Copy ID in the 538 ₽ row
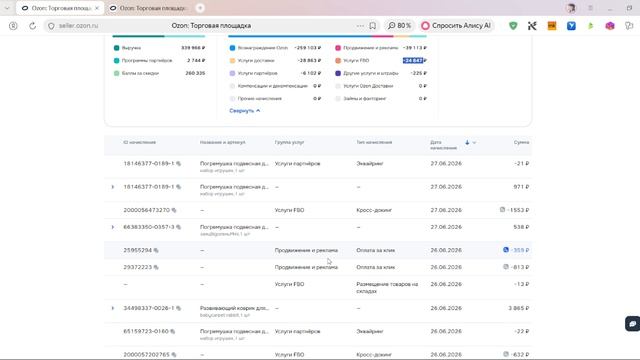This screenshot has height=360, width=640. [178, 227]
